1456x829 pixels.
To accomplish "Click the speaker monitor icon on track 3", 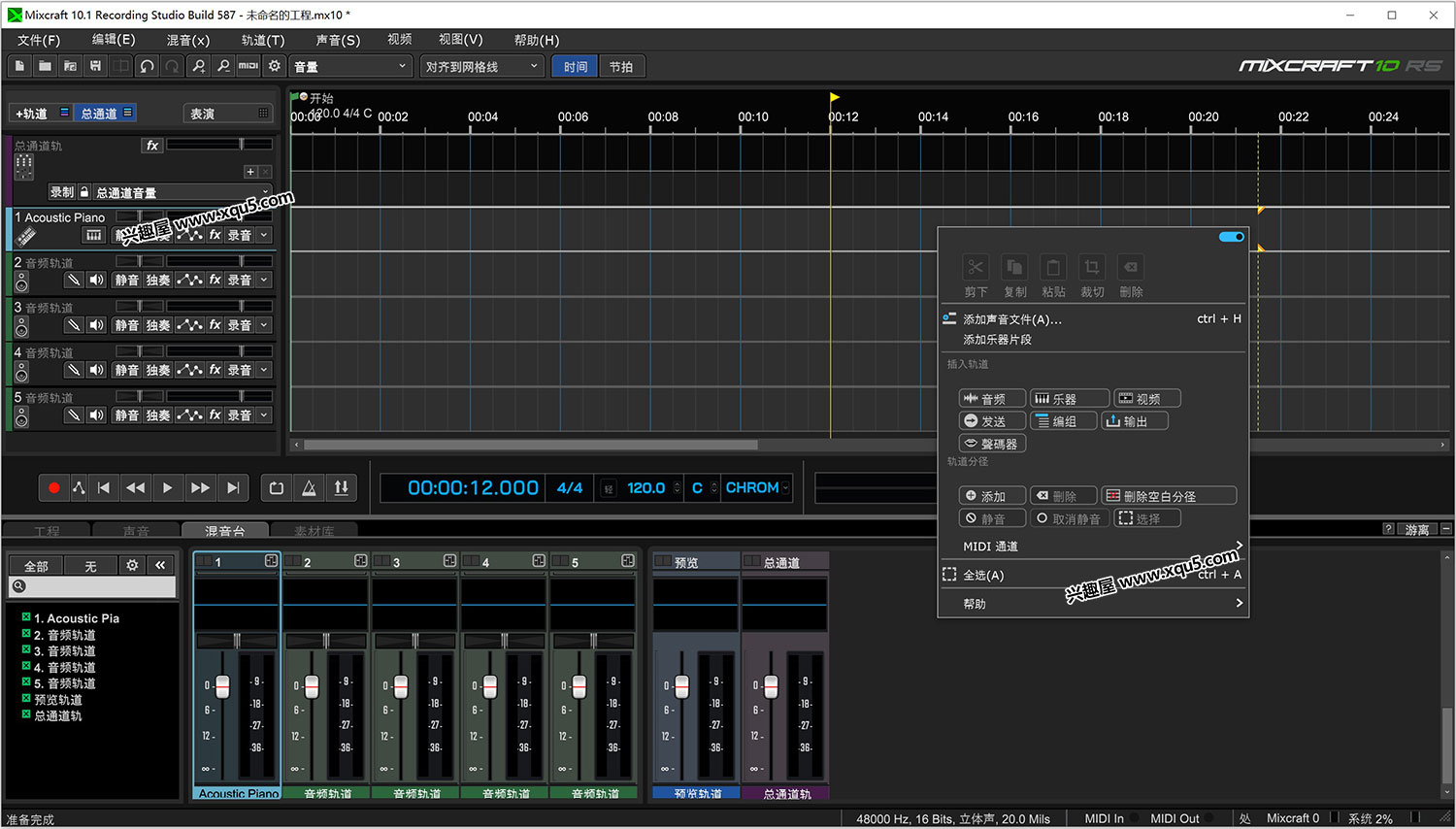I will point(96,325).
